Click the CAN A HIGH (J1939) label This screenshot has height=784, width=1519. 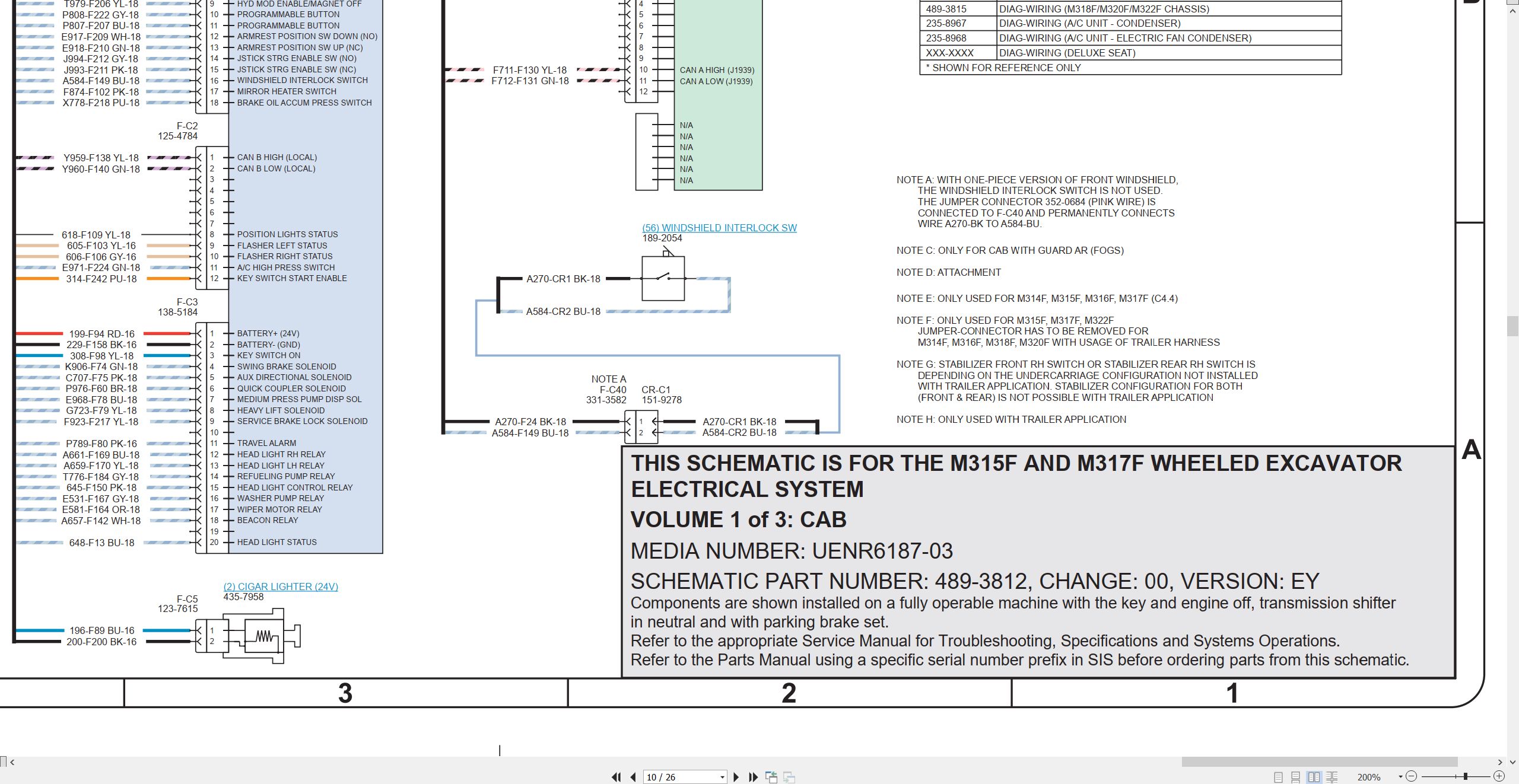point(717,70)
